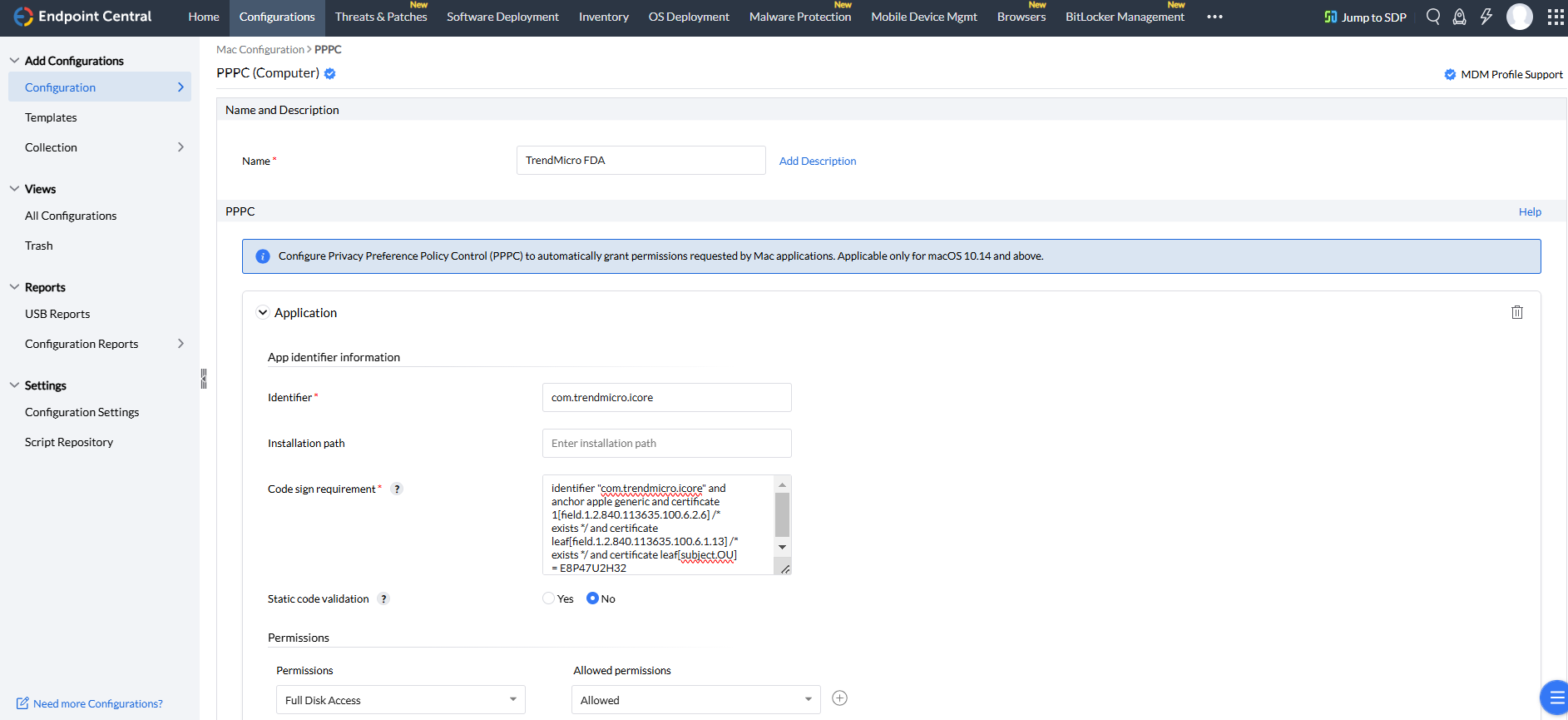
Task: Open the PPPC Help link
Action: [1530, 211]
